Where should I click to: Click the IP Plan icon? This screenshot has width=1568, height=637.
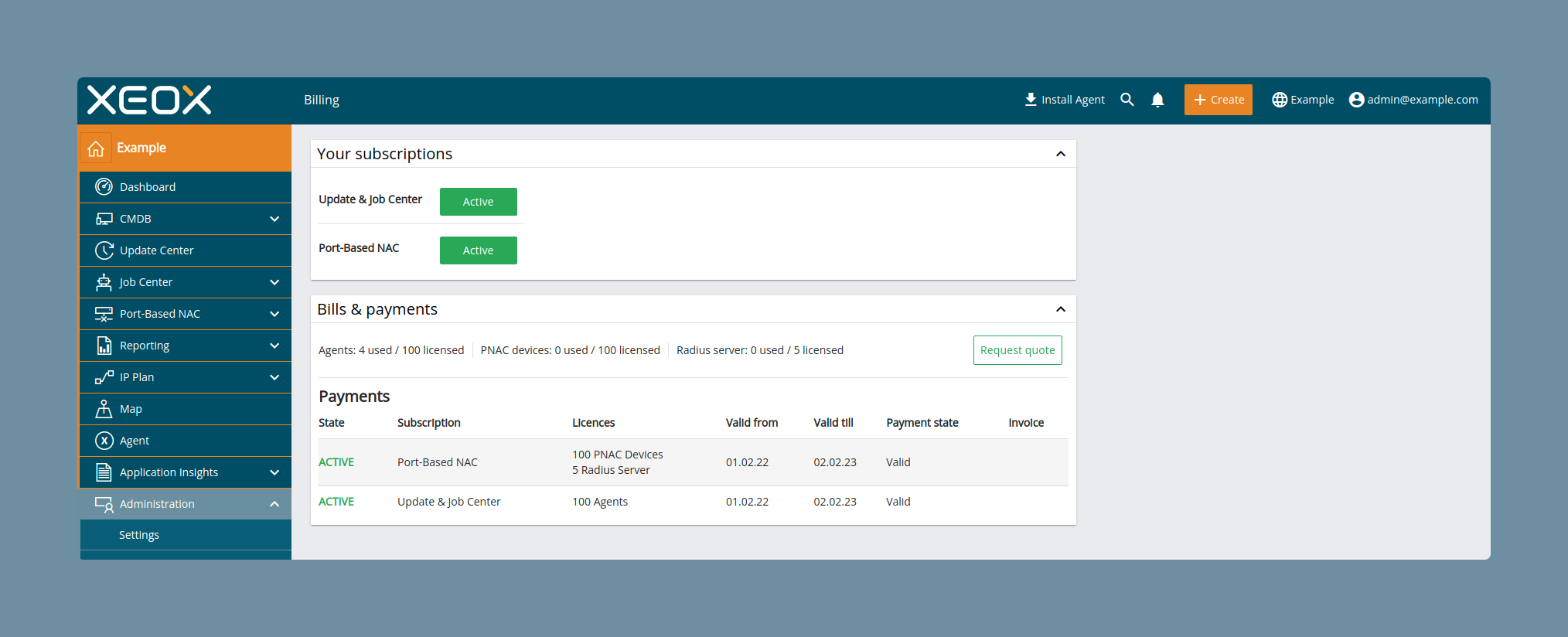pos(104,377)
